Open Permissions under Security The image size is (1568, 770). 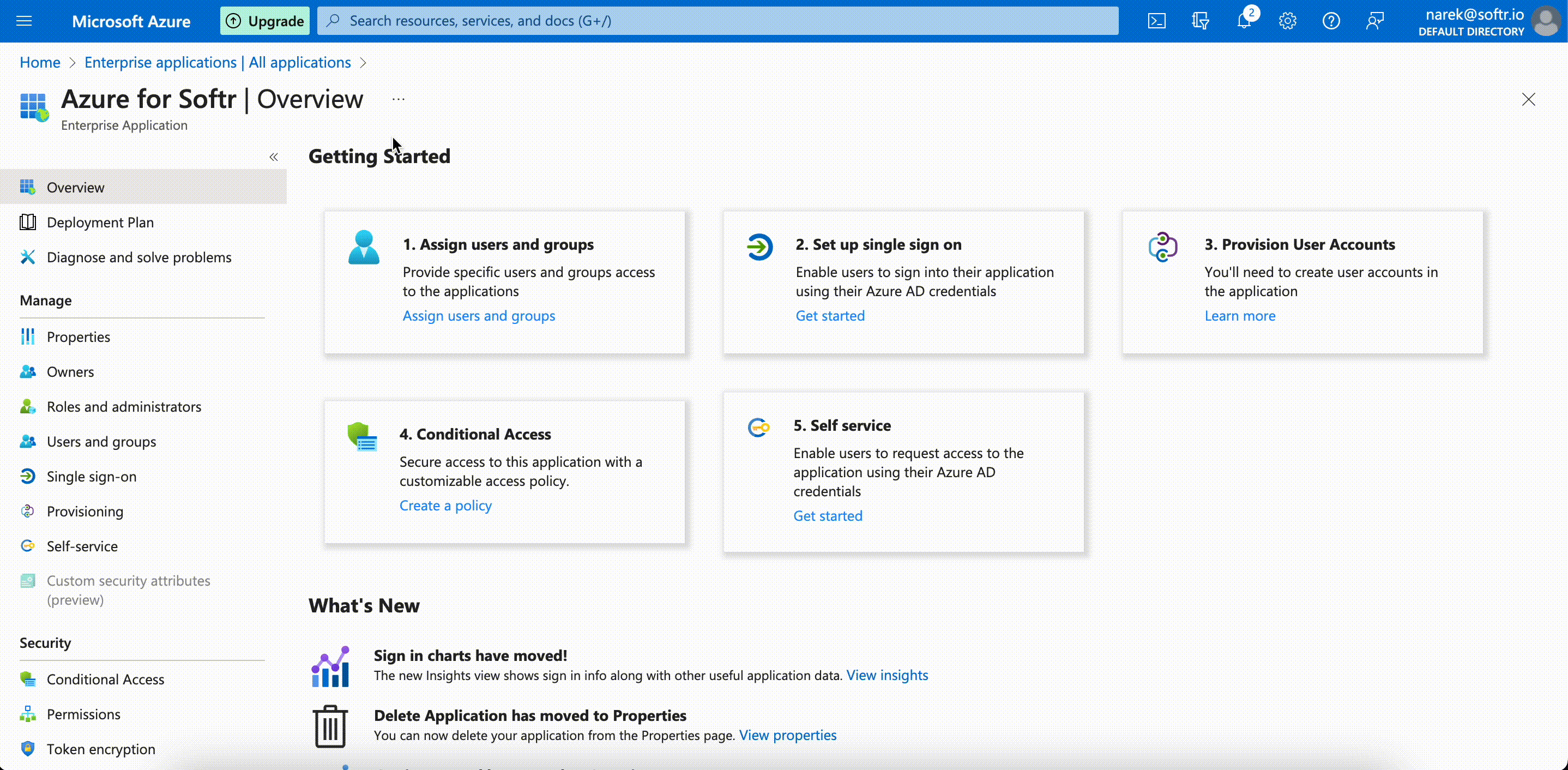(x=84, y=714)
